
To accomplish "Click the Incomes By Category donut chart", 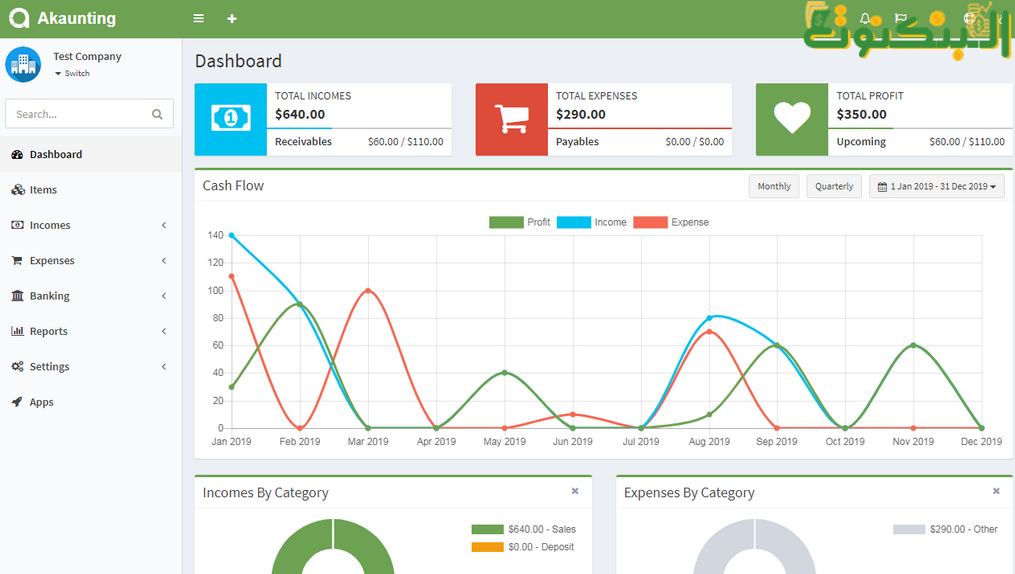I will coord(333,547).
